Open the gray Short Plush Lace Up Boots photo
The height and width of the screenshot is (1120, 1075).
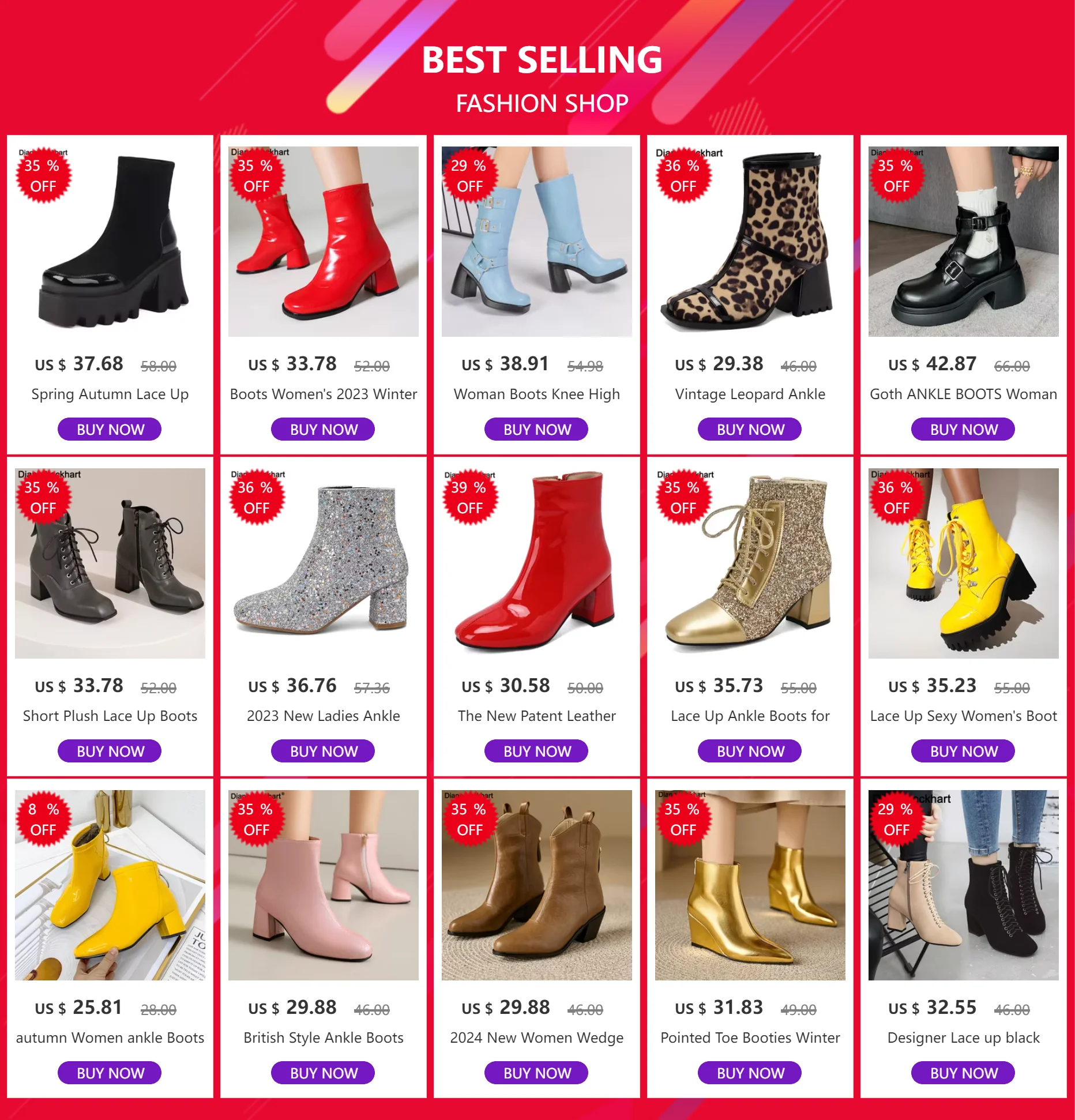110,563
